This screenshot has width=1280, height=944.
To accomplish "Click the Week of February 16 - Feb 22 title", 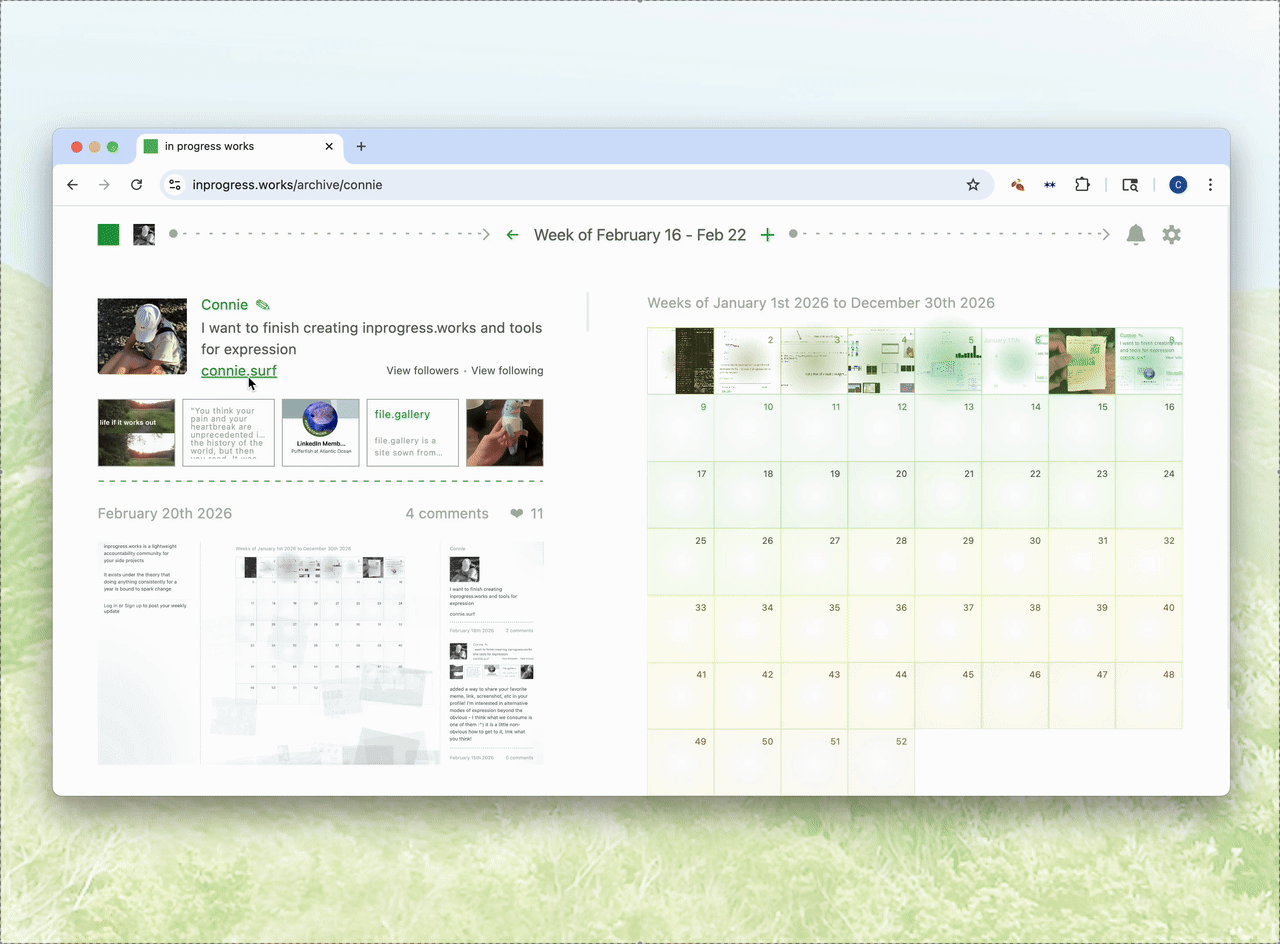I will tap(640, 235).
